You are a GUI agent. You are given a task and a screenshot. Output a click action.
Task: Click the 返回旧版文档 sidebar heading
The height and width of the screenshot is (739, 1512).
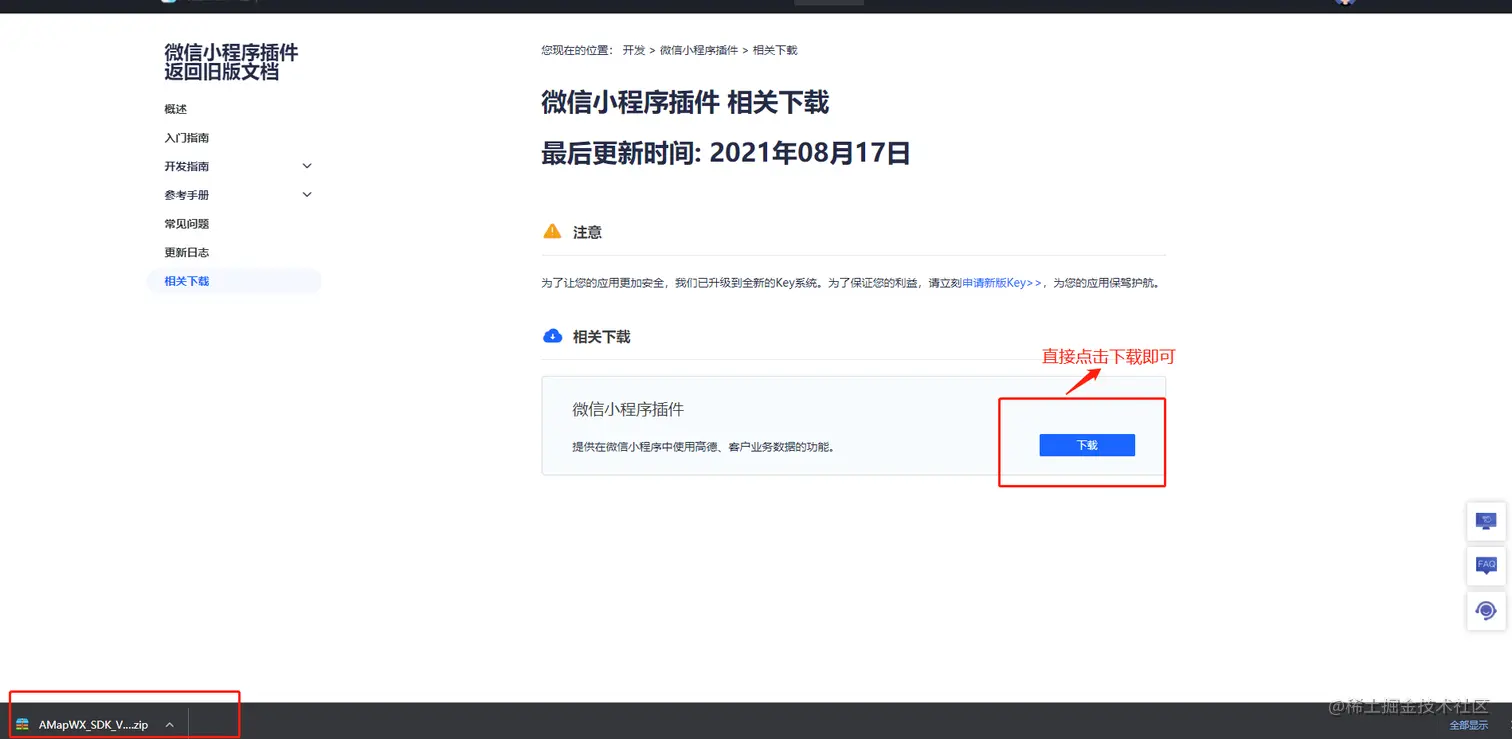pyautogui.click(x=222, y=72)
